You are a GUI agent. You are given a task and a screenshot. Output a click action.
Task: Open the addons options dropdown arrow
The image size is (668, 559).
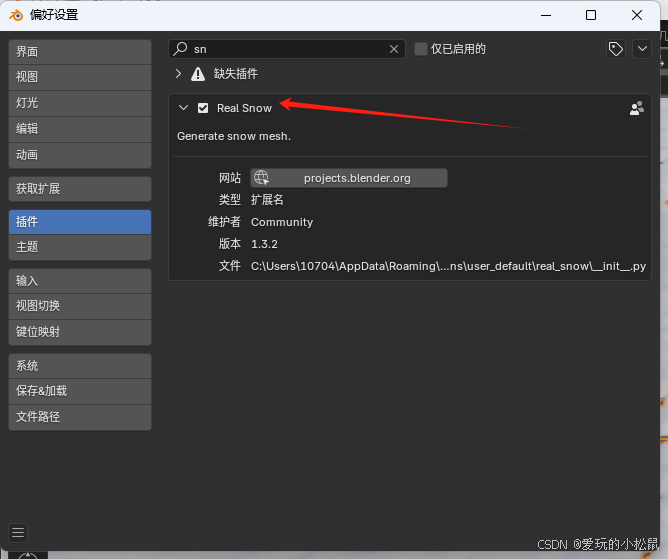[642, 49]
